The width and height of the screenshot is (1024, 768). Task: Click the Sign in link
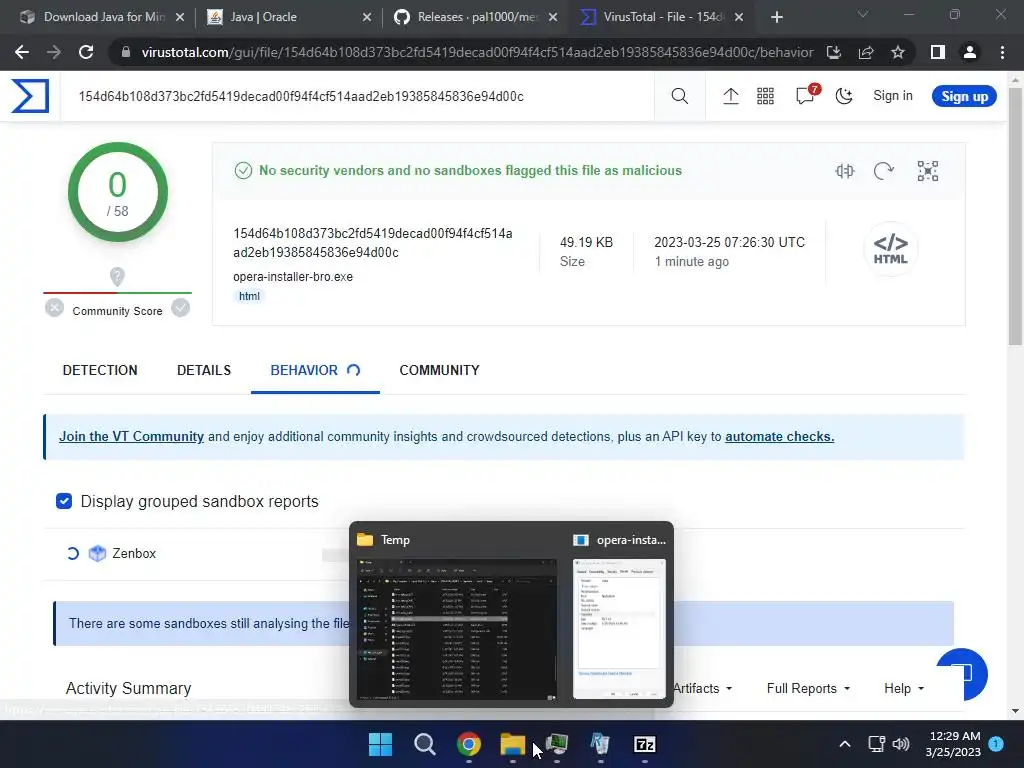tap(893, 96)
